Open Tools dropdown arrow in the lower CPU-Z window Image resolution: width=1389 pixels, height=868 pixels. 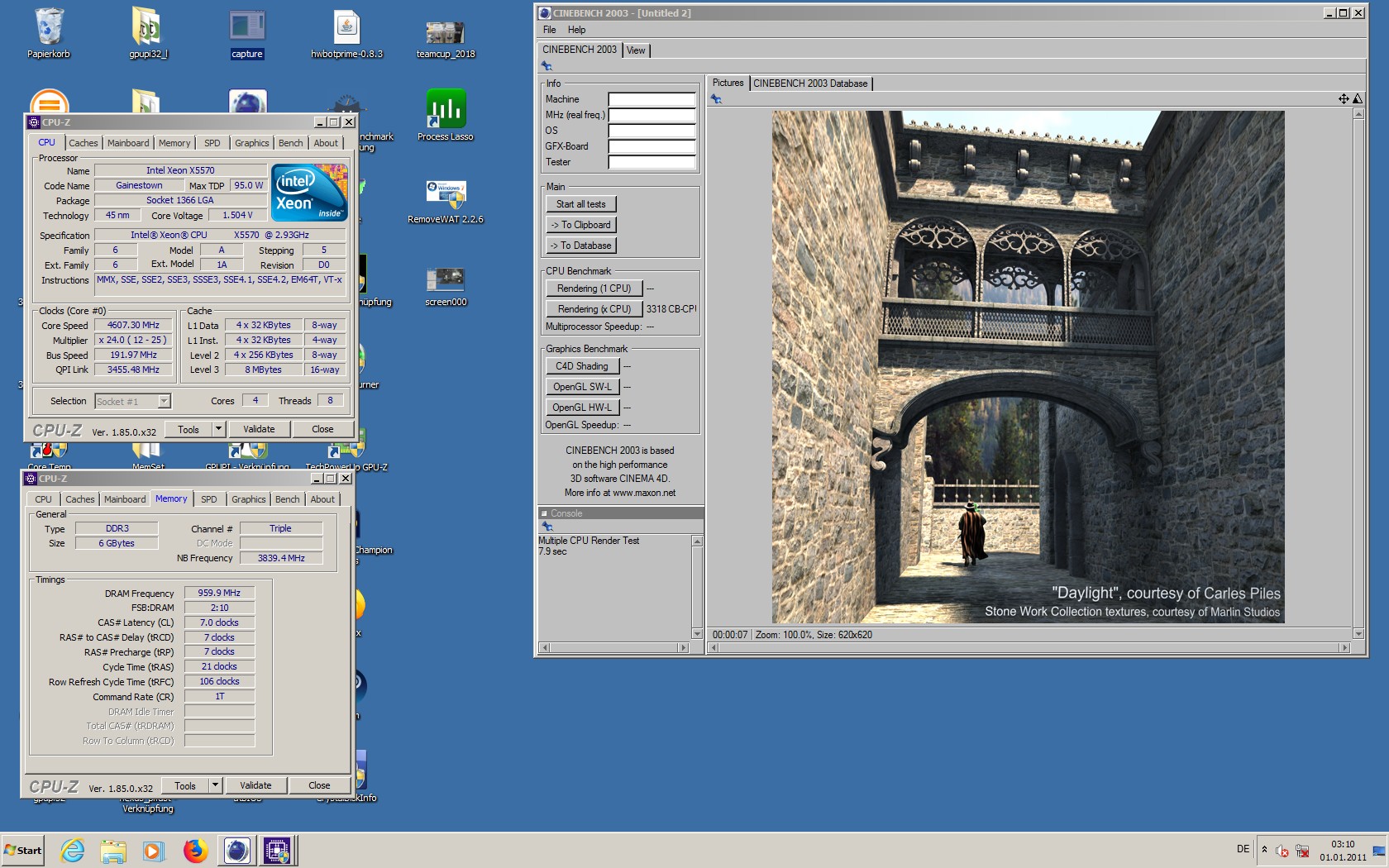[x=215, y=785]
